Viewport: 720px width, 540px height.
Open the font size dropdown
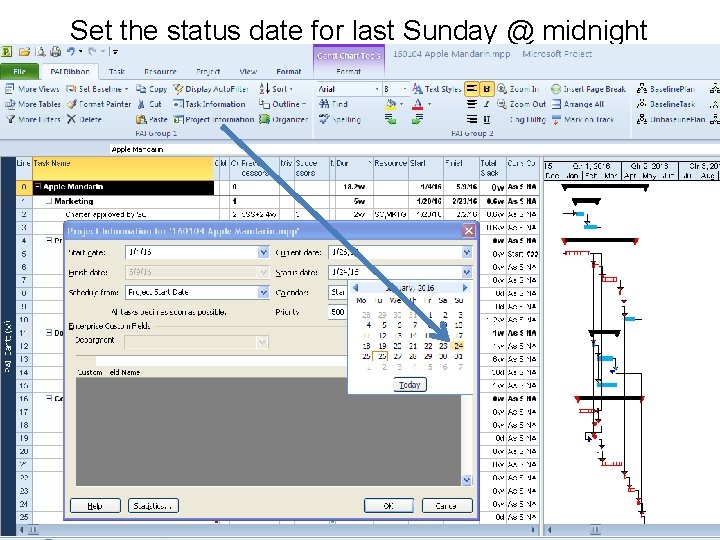(404, 89)
